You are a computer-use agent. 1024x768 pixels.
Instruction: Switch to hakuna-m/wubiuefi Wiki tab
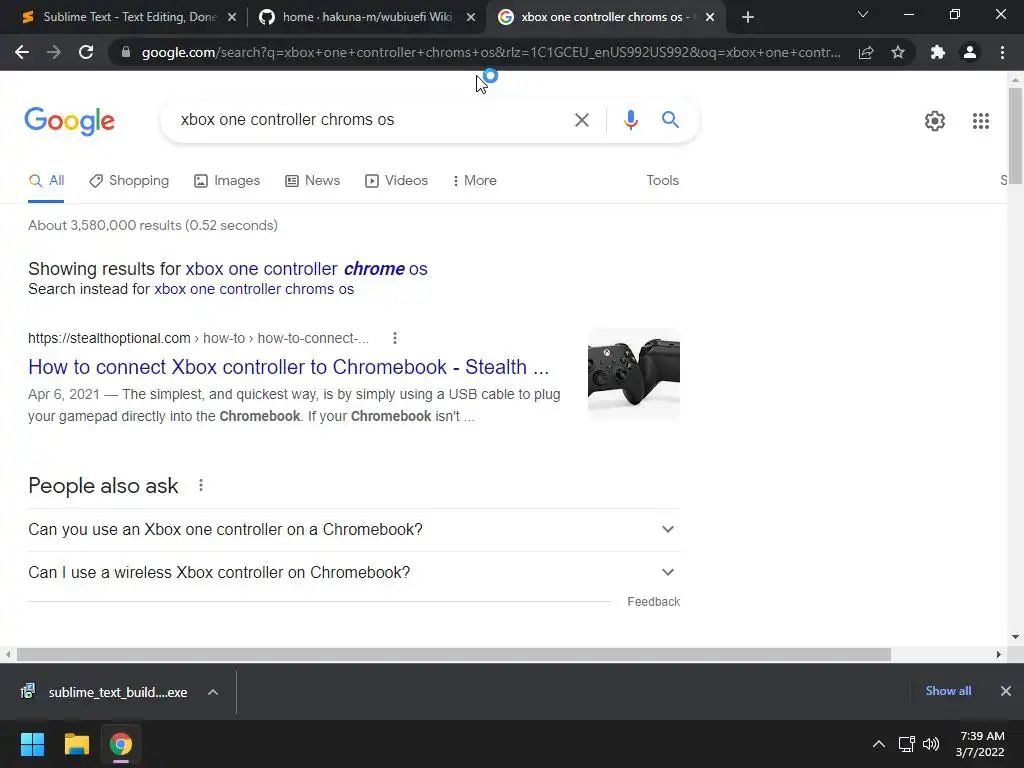click(367, 18)
